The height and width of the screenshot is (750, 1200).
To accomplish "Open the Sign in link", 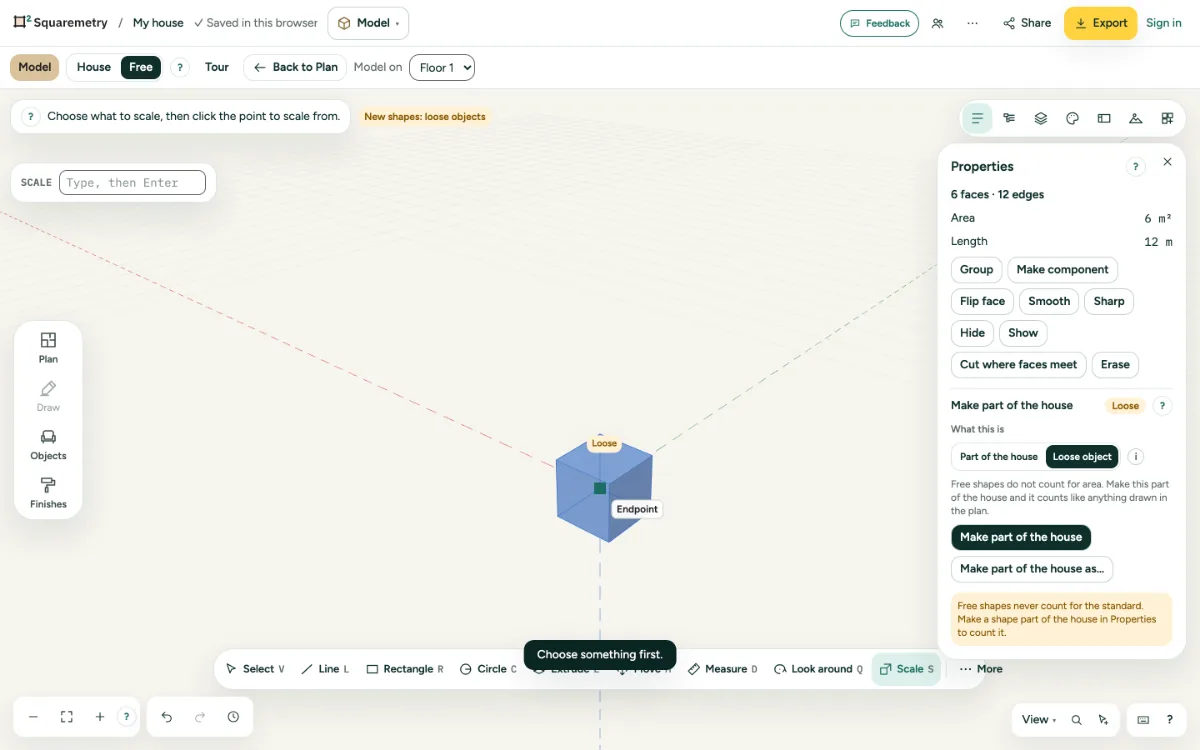I will pyautogui.click(x=1164, y=23).
